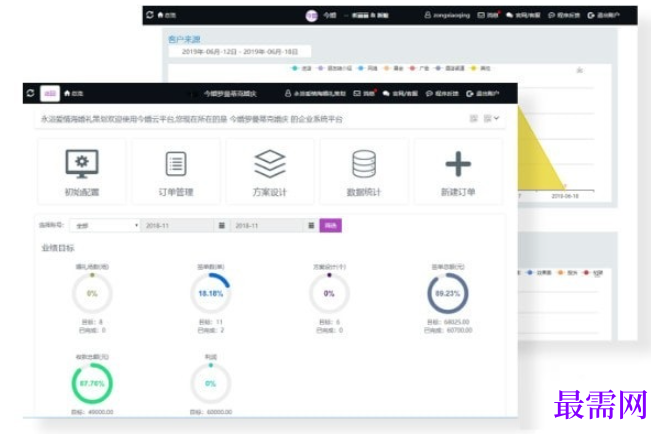Viewport: 666px width, 436px height.
Task: Click the purple filter button
Action: (x=330, y=226)
